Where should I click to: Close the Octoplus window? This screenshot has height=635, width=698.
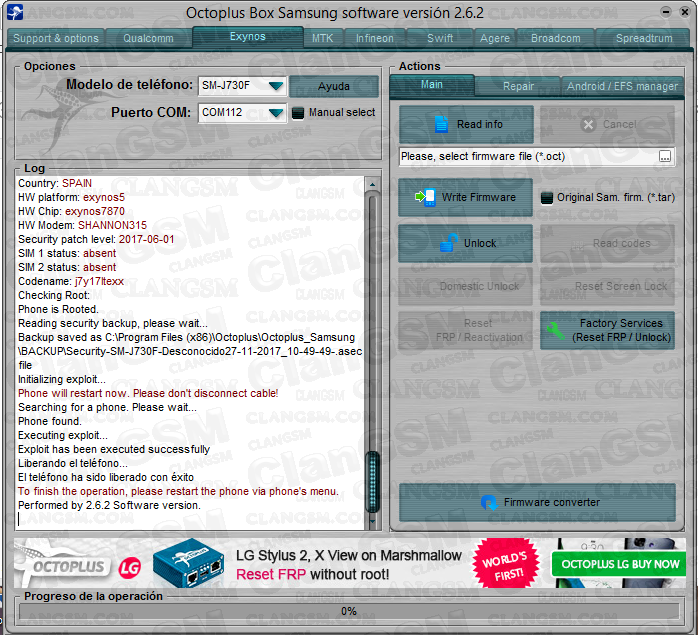(x=685, y=12)
